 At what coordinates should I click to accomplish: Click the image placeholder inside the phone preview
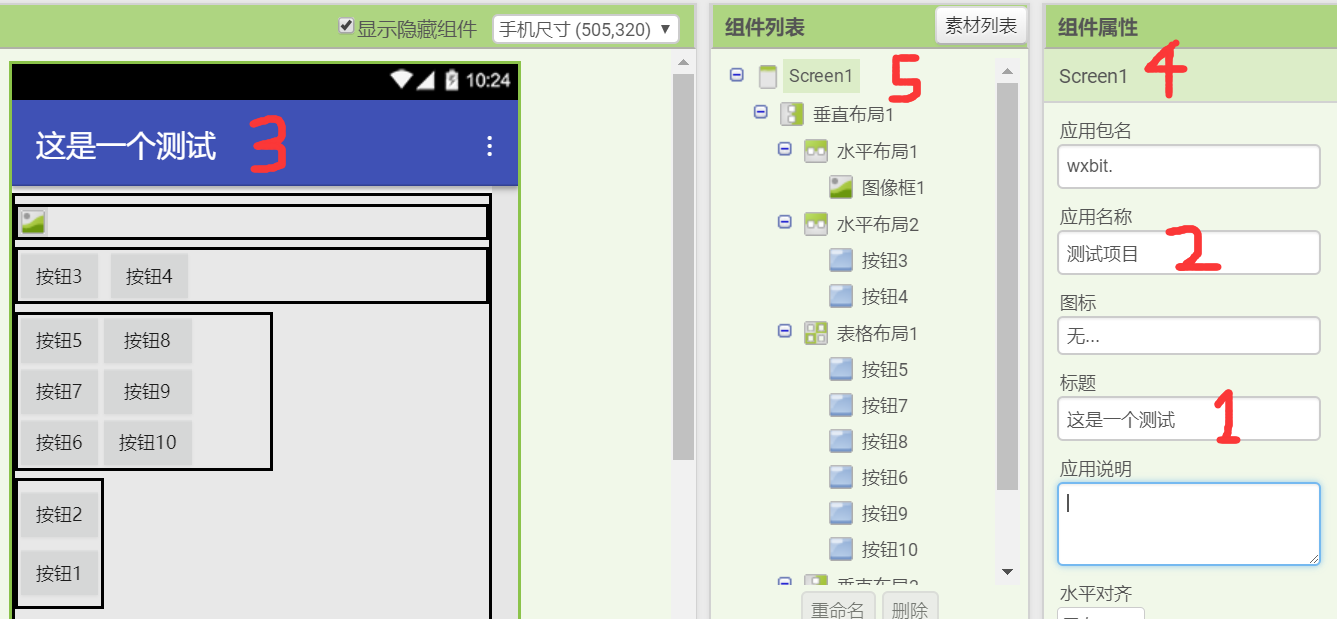pyautogui.click(x=31, y=220)
